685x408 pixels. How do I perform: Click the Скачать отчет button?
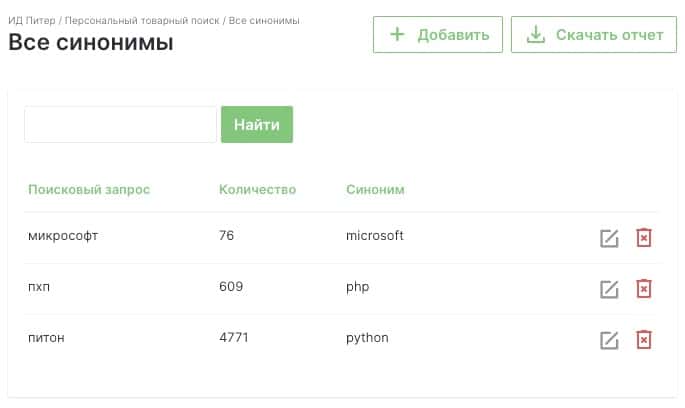(x=594, y=35)
